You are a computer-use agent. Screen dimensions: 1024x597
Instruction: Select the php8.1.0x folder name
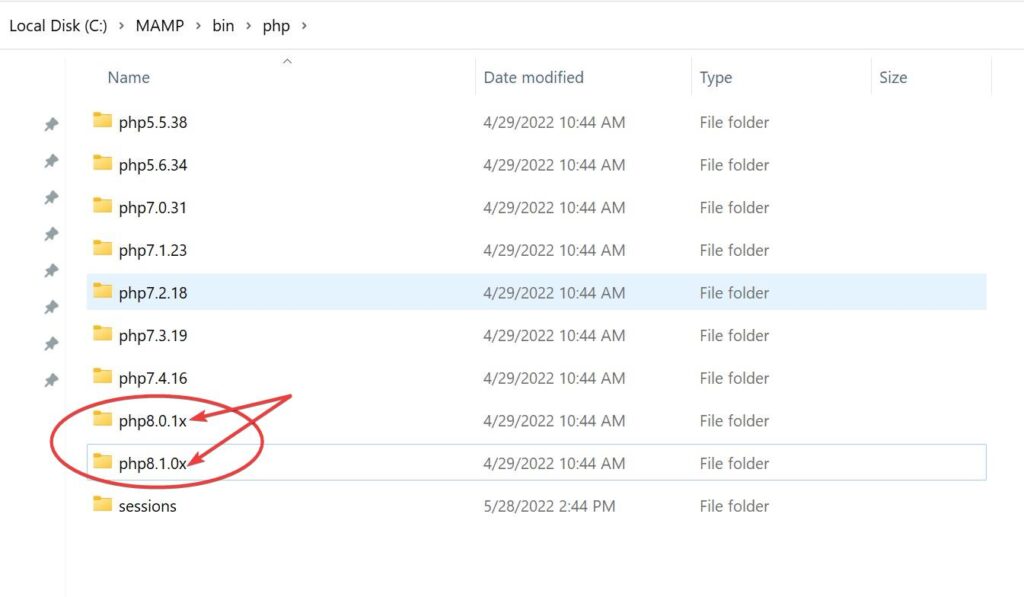pyautogui.click(x=153, y=464)
